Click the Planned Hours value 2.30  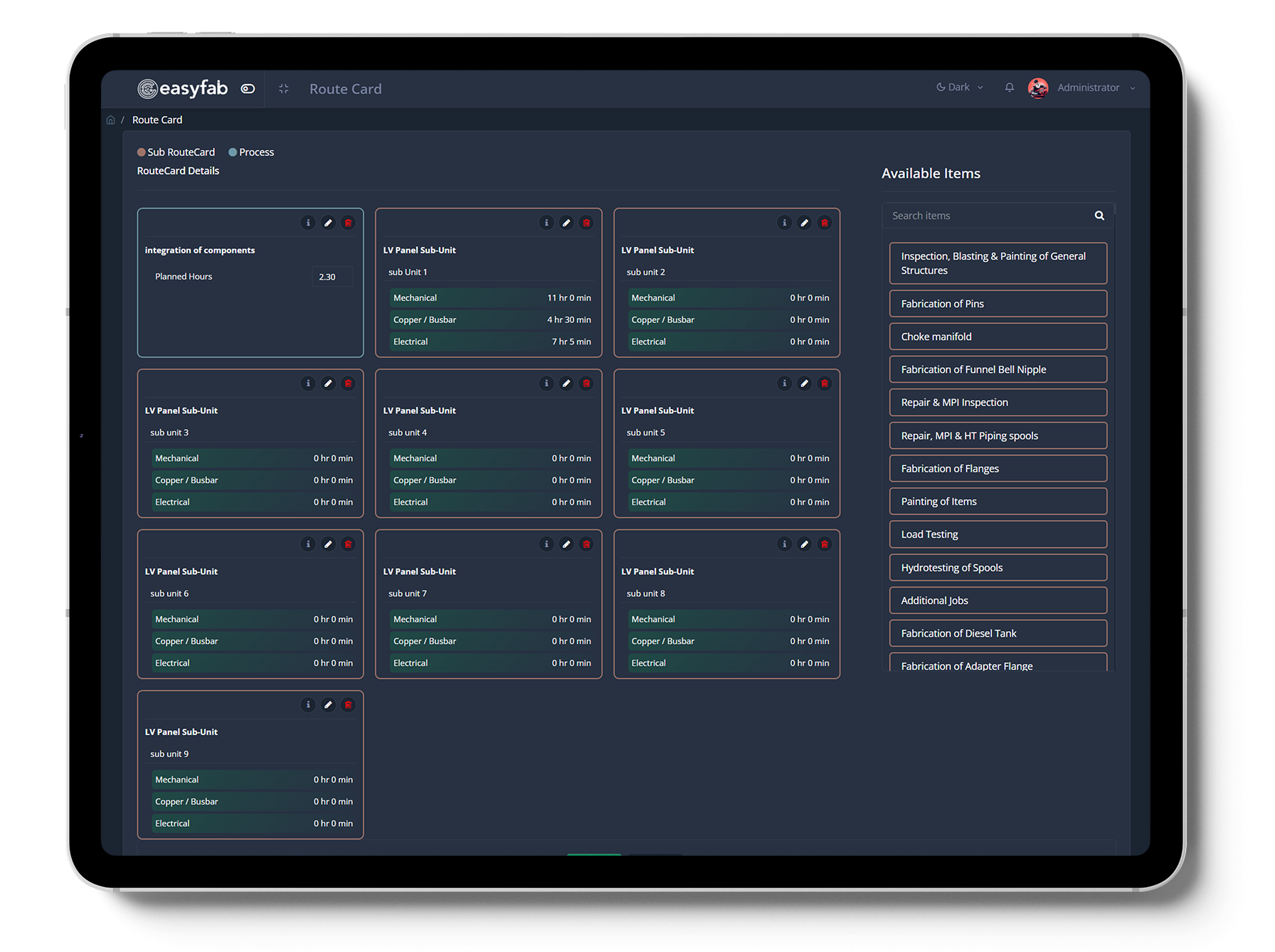coord(332,277)
